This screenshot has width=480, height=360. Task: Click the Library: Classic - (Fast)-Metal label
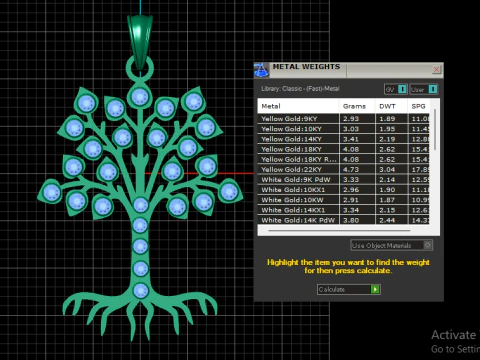(300, 89)
